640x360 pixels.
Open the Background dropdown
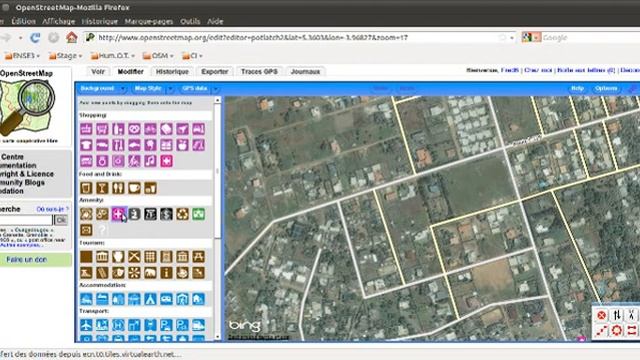102,89
